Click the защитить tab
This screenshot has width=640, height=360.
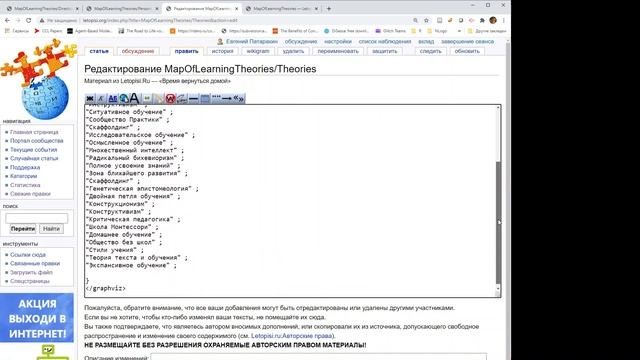click(385, 51)
